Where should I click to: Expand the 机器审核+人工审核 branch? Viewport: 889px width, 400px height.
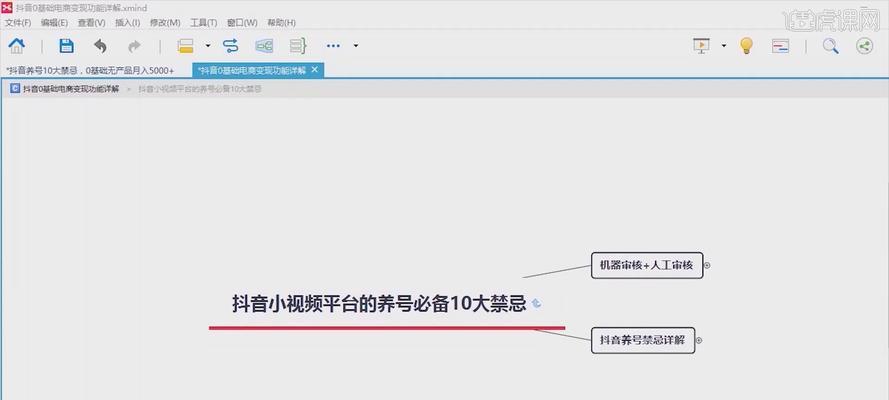[x=707, y=265]
